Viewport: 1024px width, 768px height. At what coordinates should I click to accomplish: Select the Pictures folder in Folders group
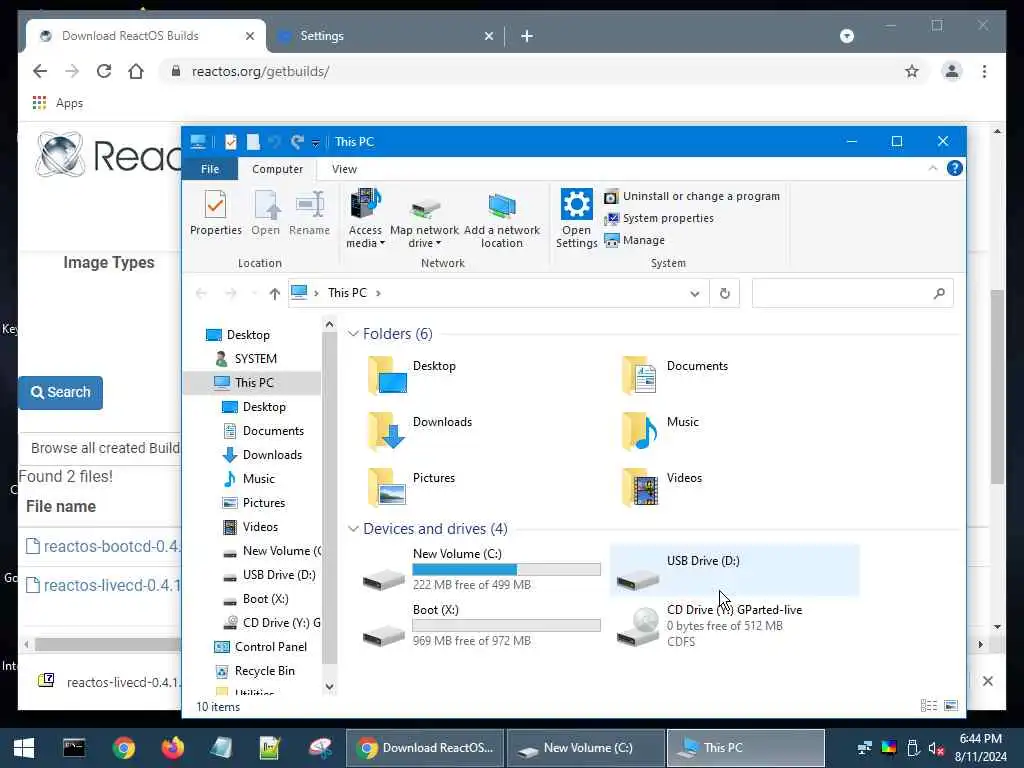point(411,487)
